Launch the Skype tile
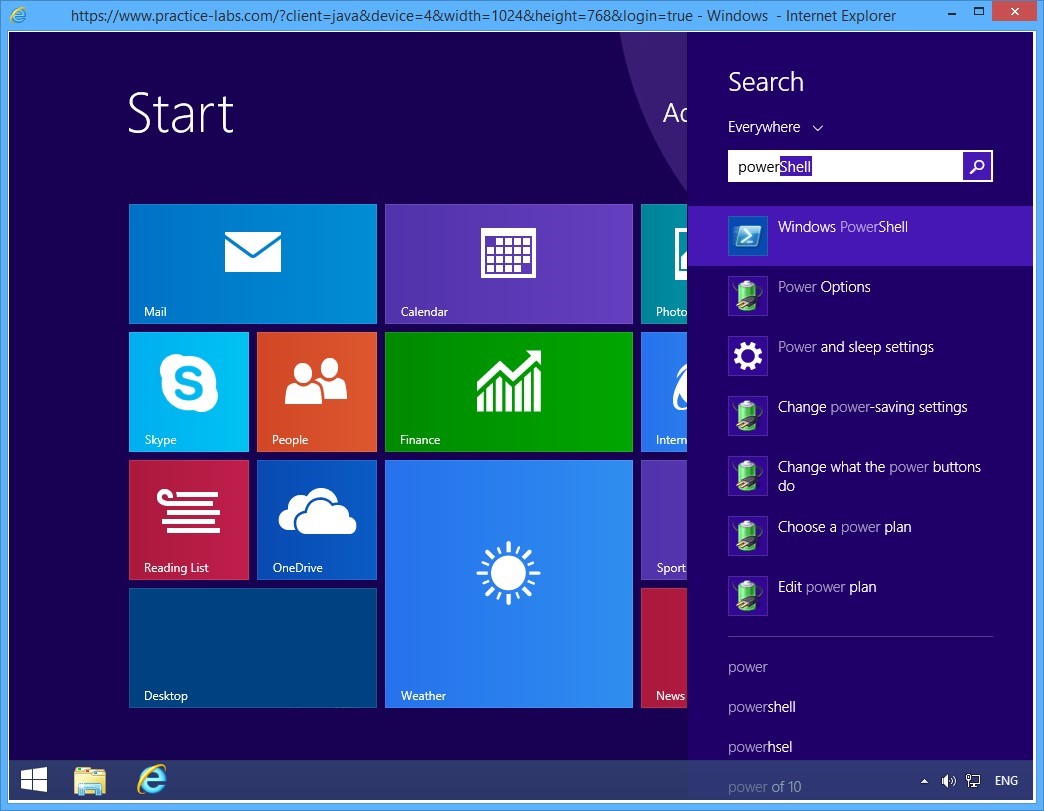 [x=188, y=391]
